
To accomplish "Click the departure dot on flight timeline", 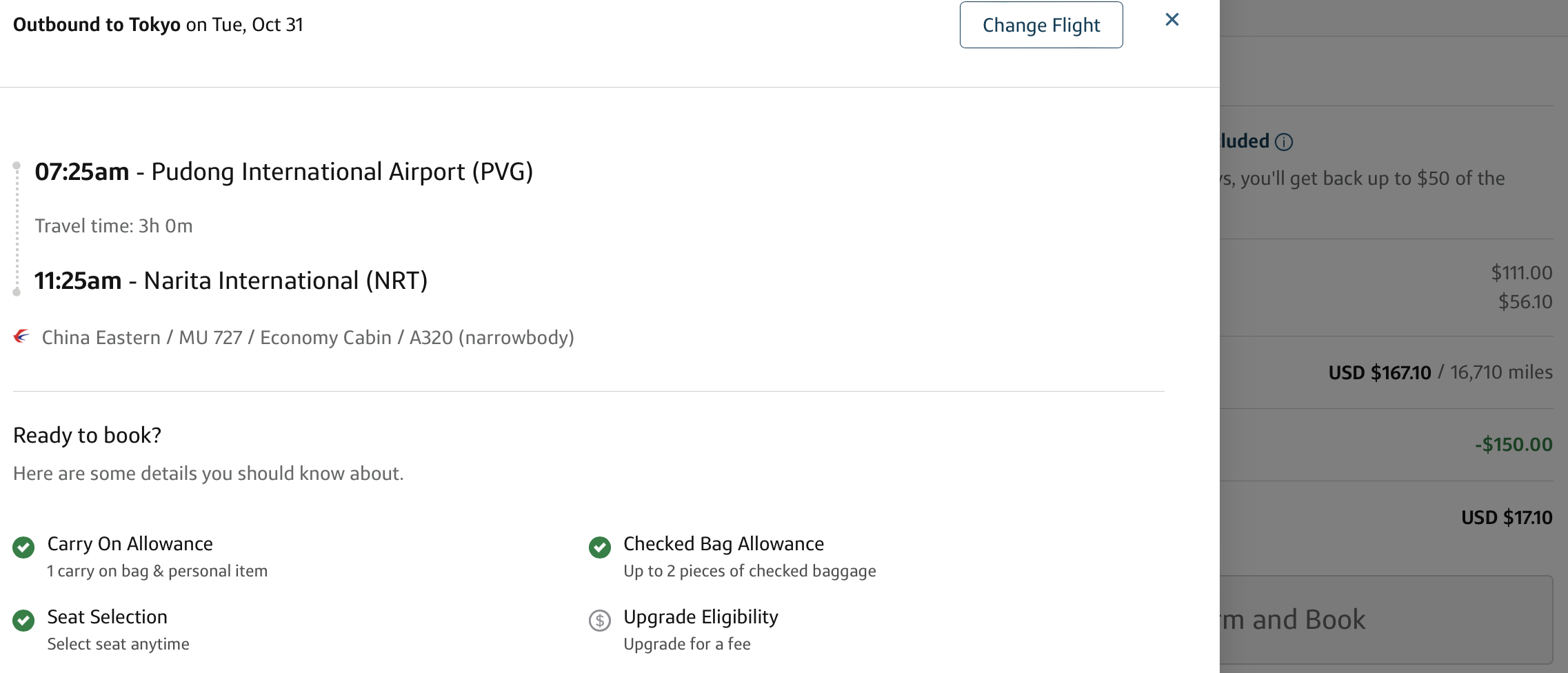I will pos(17,165).
